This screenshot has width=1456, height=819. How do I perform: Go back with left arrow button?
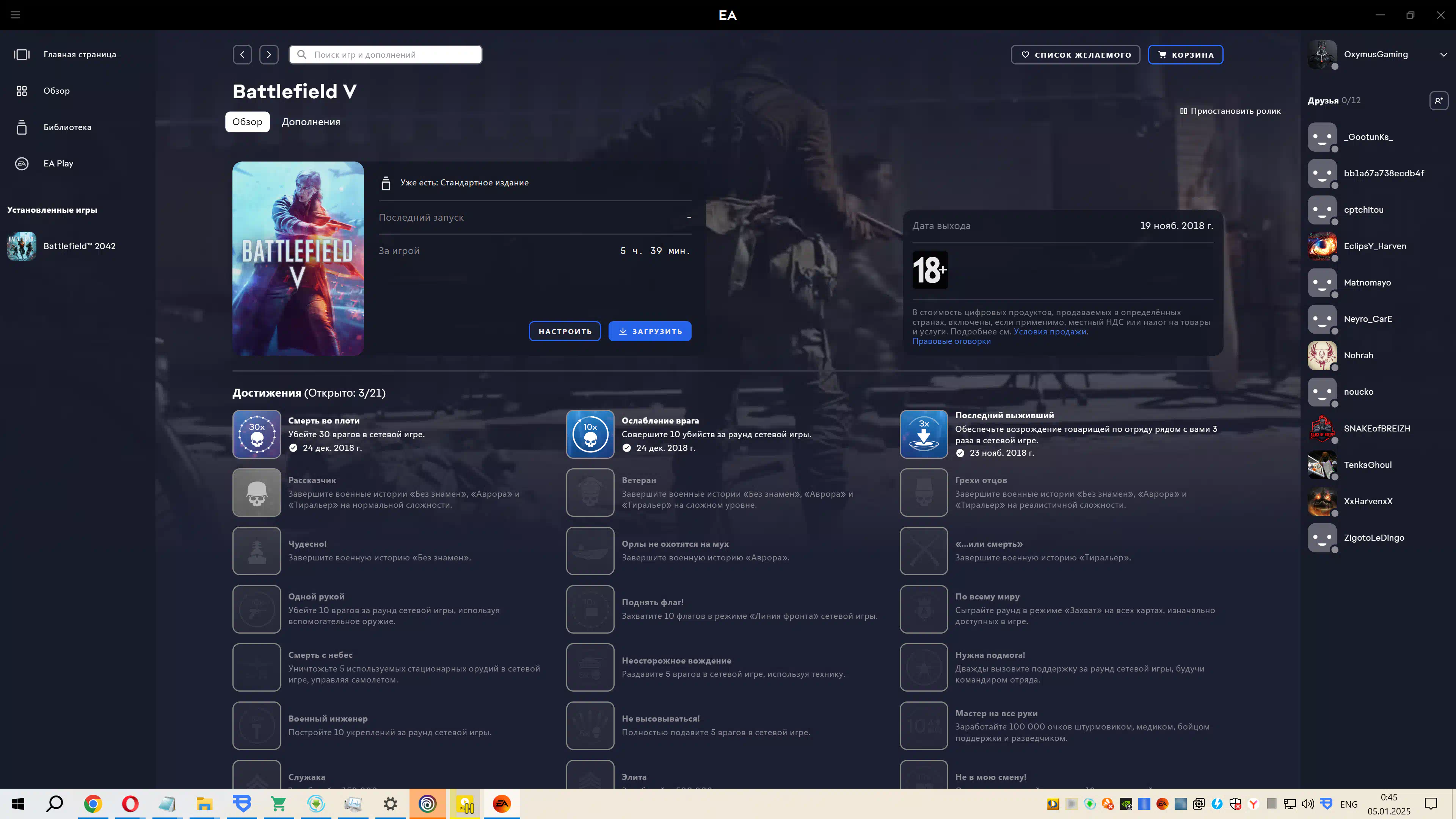243,54
